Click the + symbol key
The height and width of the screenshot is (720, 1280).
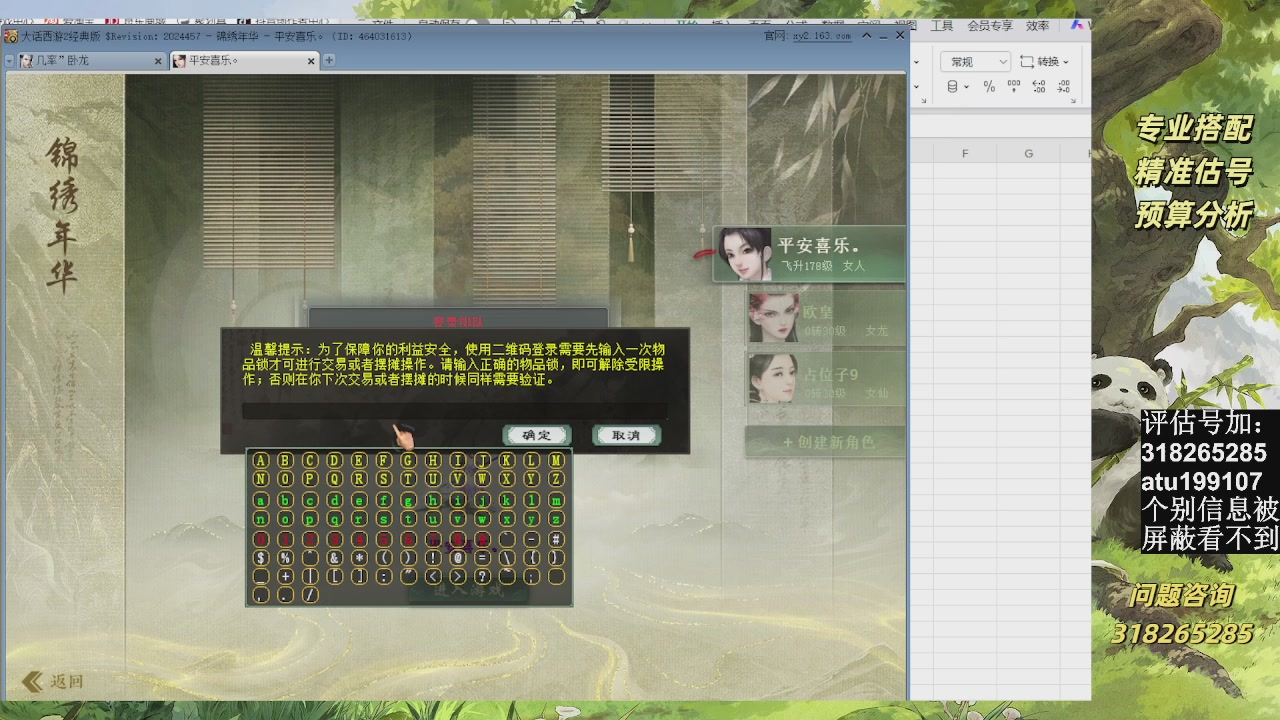[x=285, y=576]
